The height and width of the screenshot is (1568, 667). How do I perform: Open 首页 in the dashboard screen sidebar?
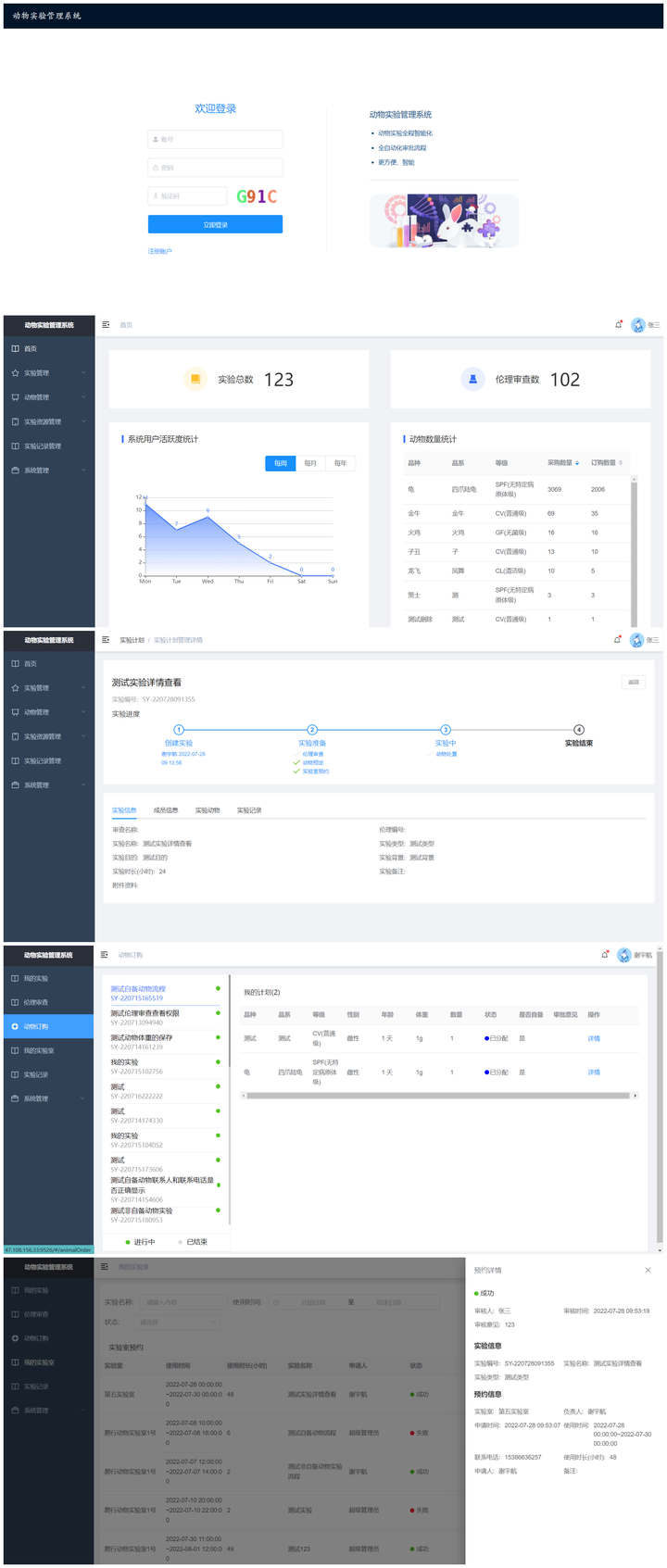coord(48,349)
